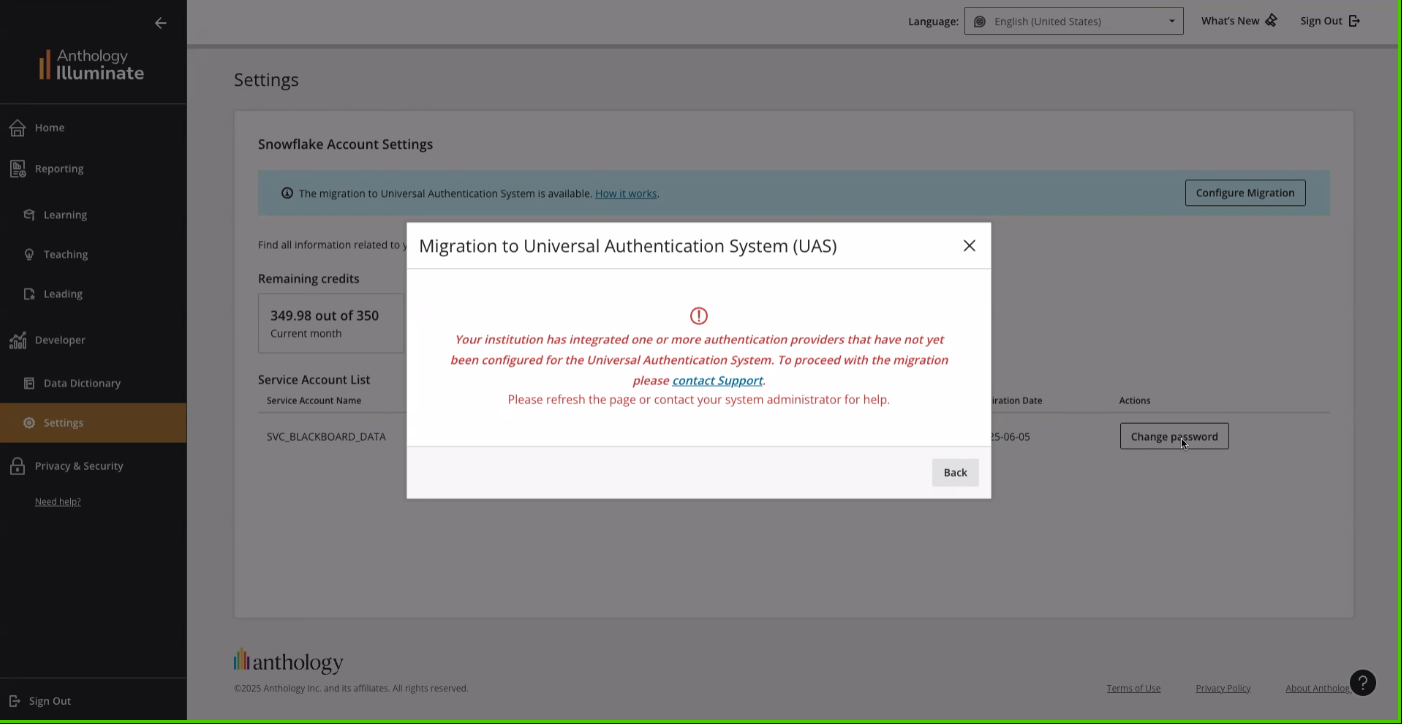Open Terms of Use footer link

(1133, 688)
